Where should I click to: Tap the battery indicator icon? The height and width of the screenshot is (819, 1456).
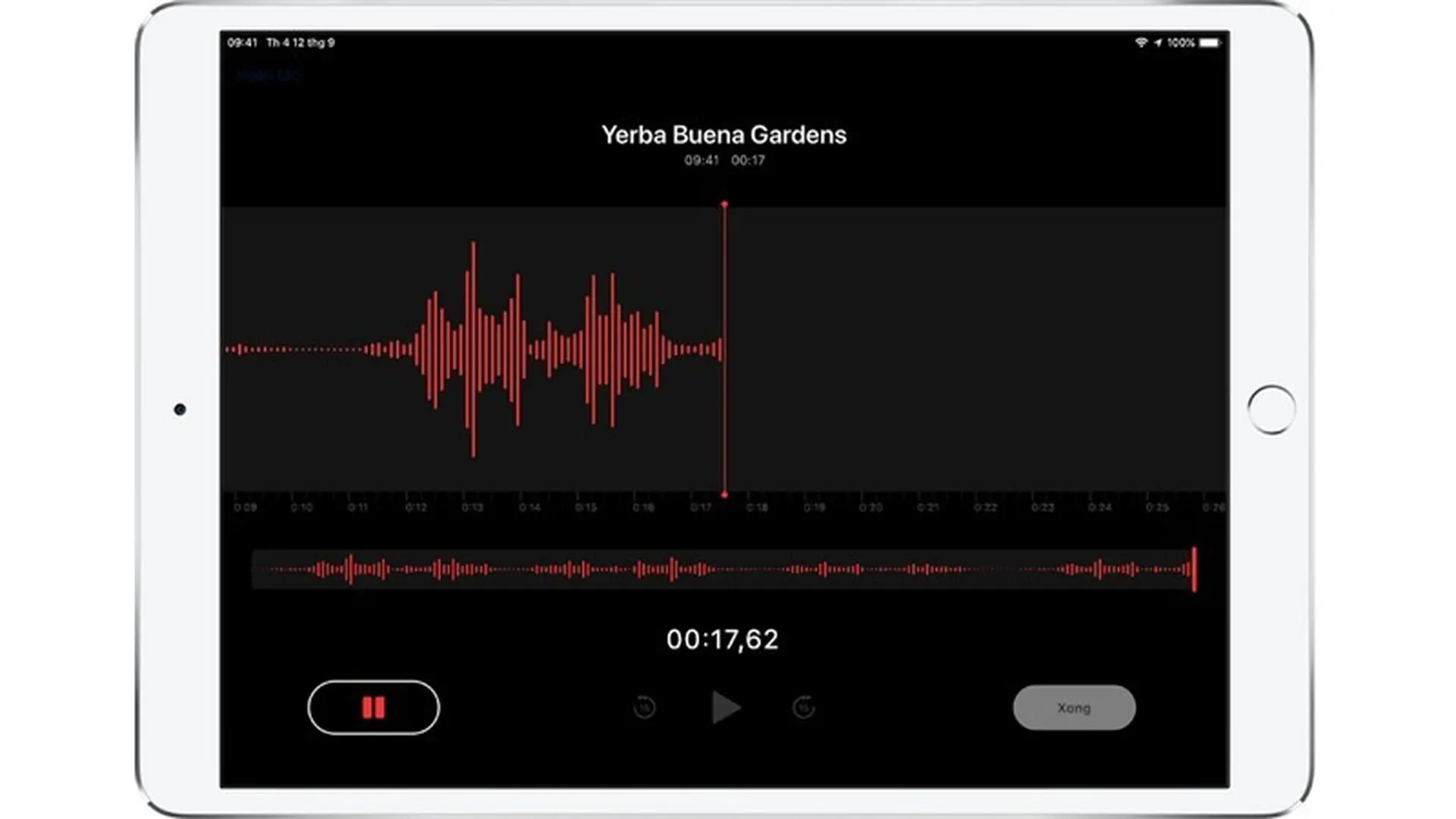(1210, 42)
